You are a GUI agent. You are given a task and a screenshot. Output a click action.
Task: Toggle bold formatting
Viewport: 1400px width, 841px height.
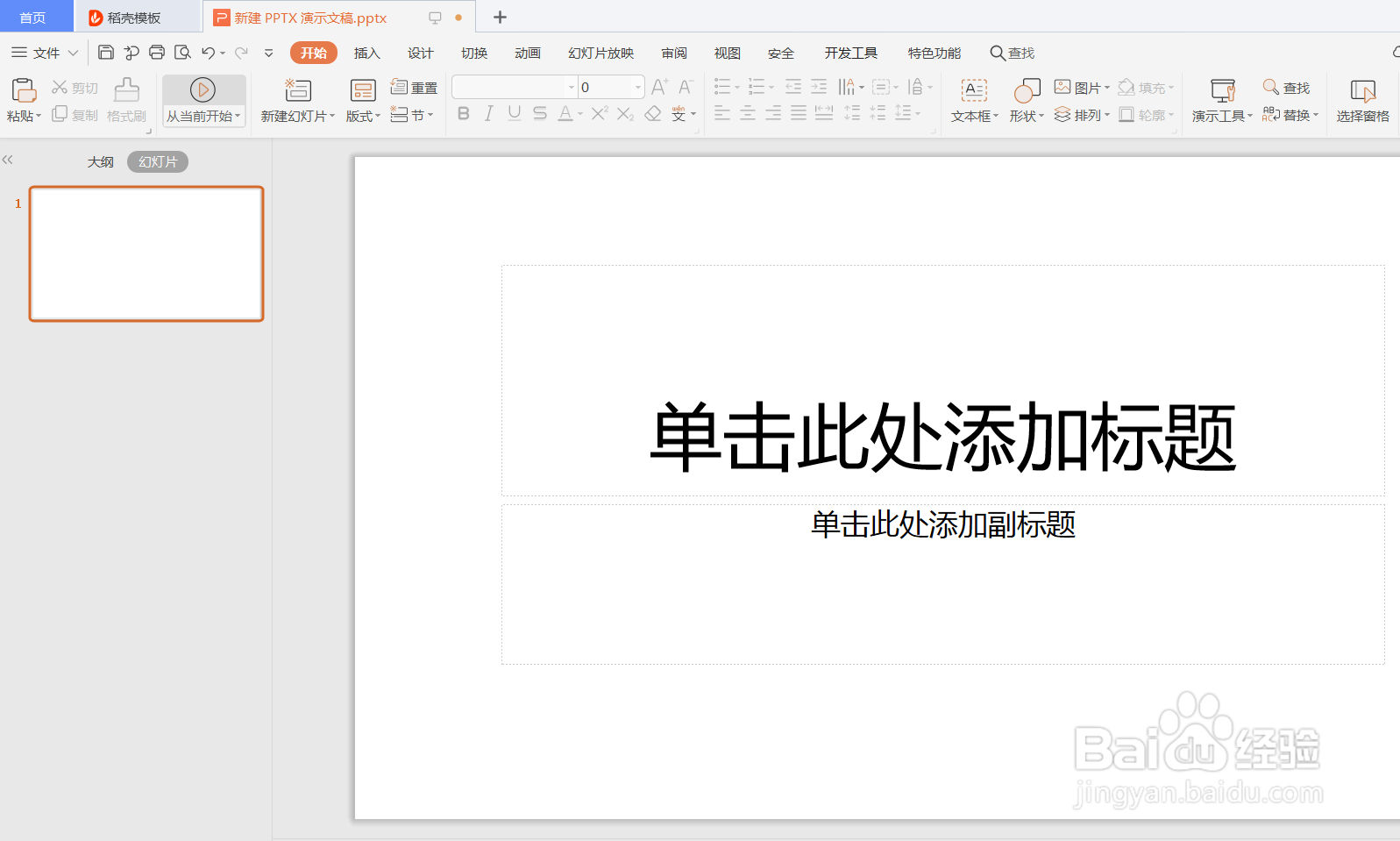click(x=464, y=113)
